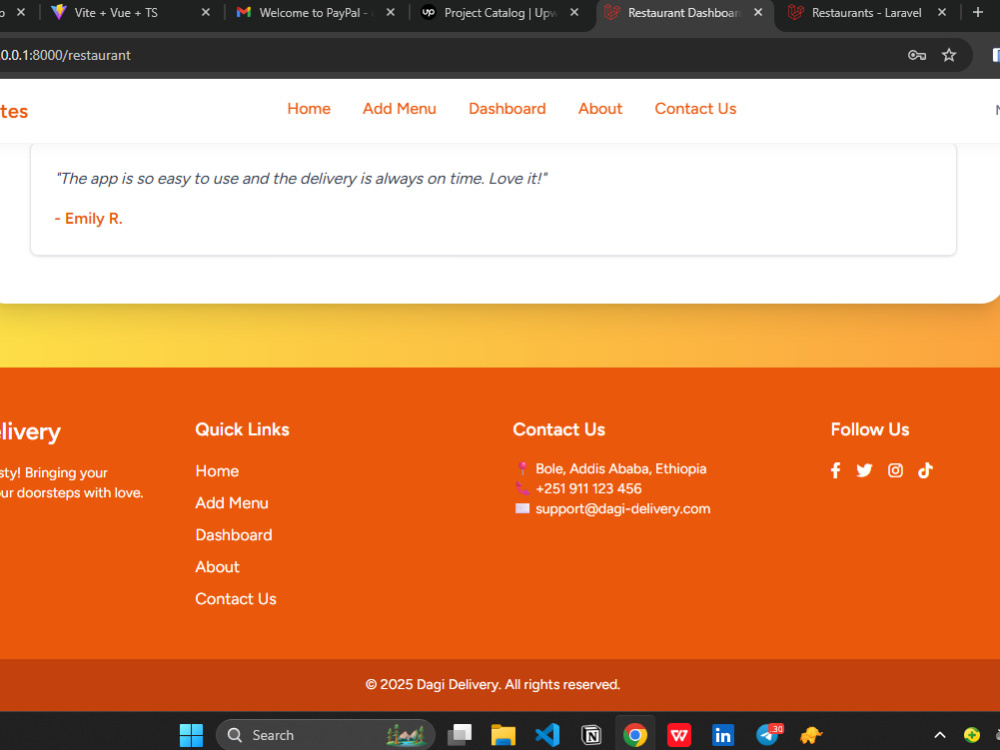The image size is (1000, 750).
Task: Click the Emily R. testimonial author name
Action: pyautogui.click(x=88, y=219)
